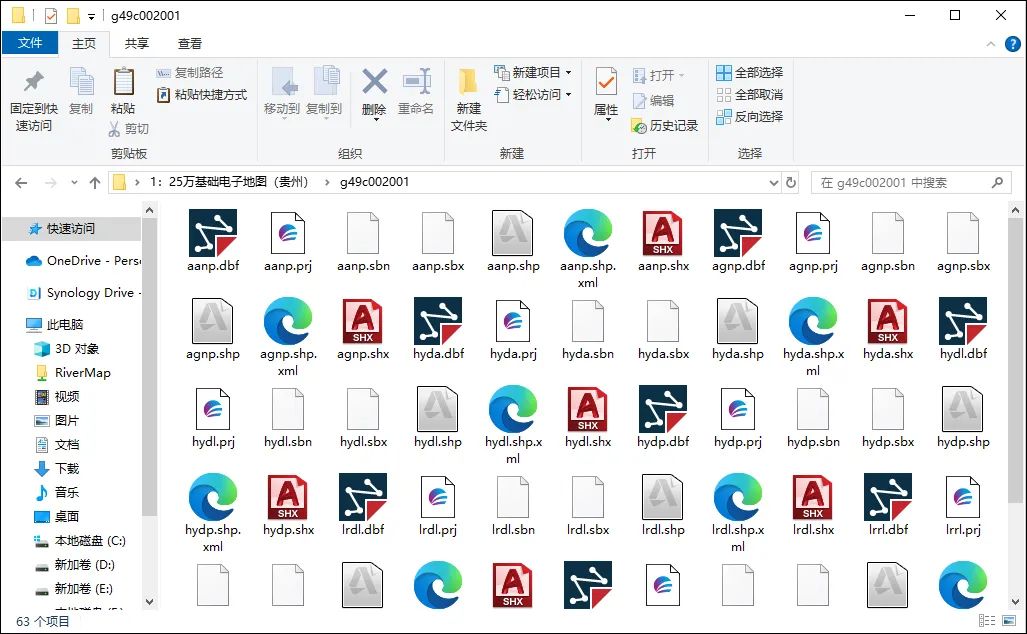The image size is (1027, 634).
Task: Select the aanp.shp.xml Edge file icon
Action: coord(588,233)
